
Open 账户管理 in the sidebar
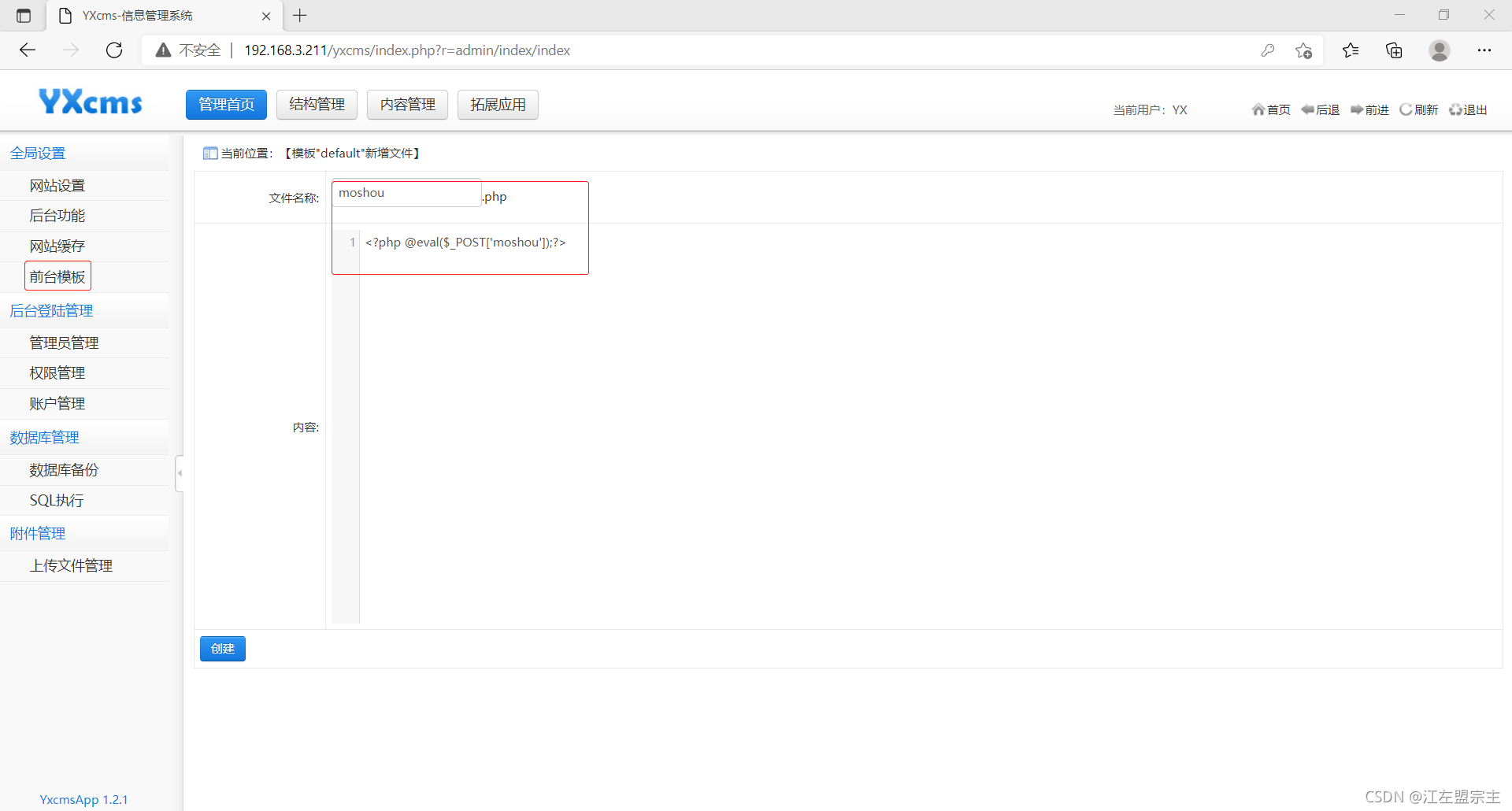pos(57,404)
